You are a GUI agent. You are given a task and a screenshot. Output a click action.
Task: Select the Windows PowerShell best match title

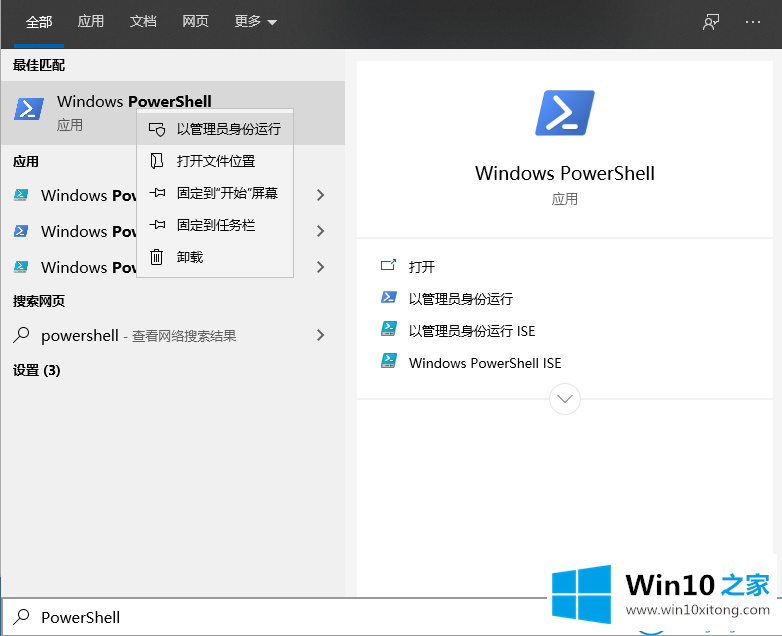(134, 101)
